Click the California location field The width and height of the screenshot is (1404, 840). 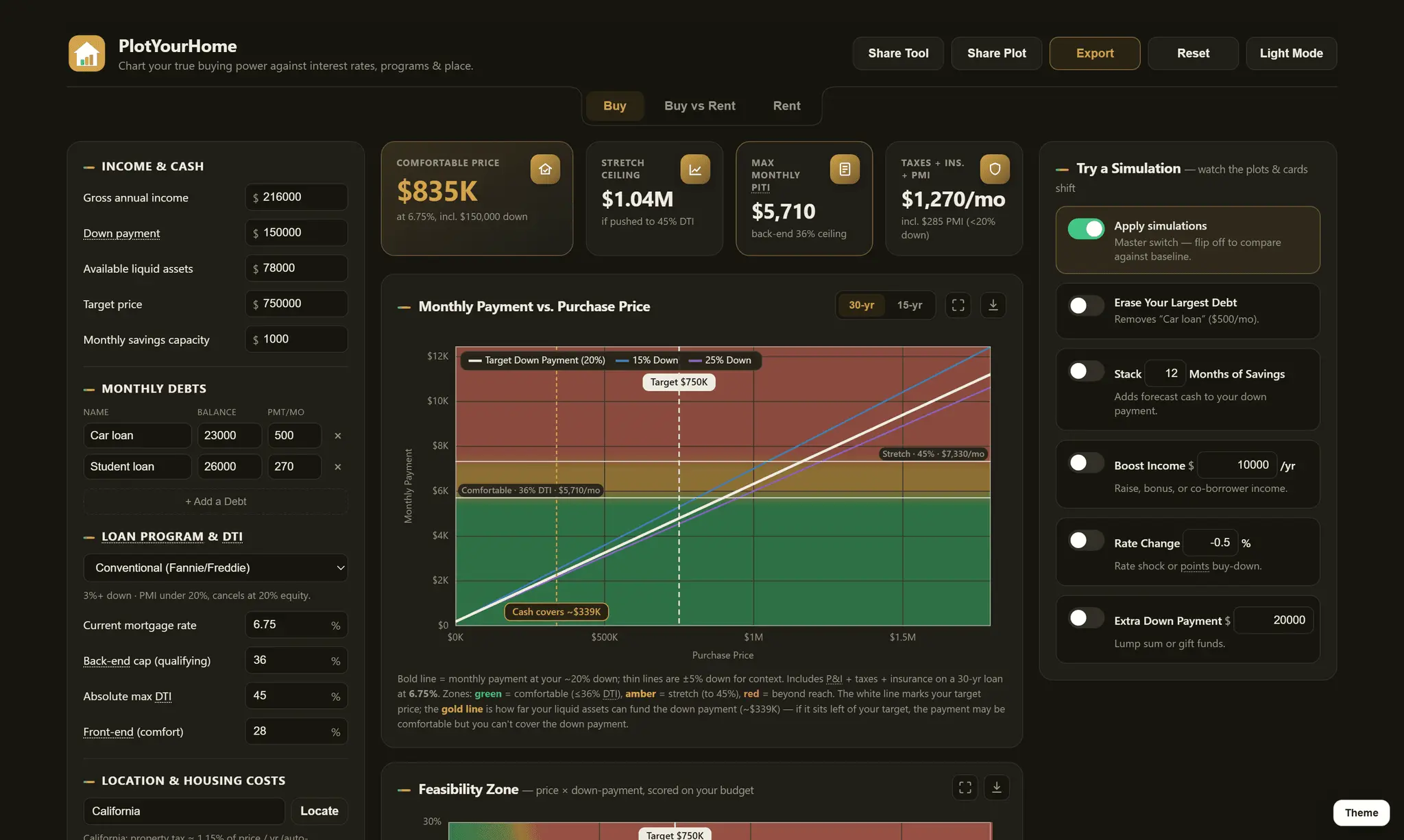click(x=184, y=811)
